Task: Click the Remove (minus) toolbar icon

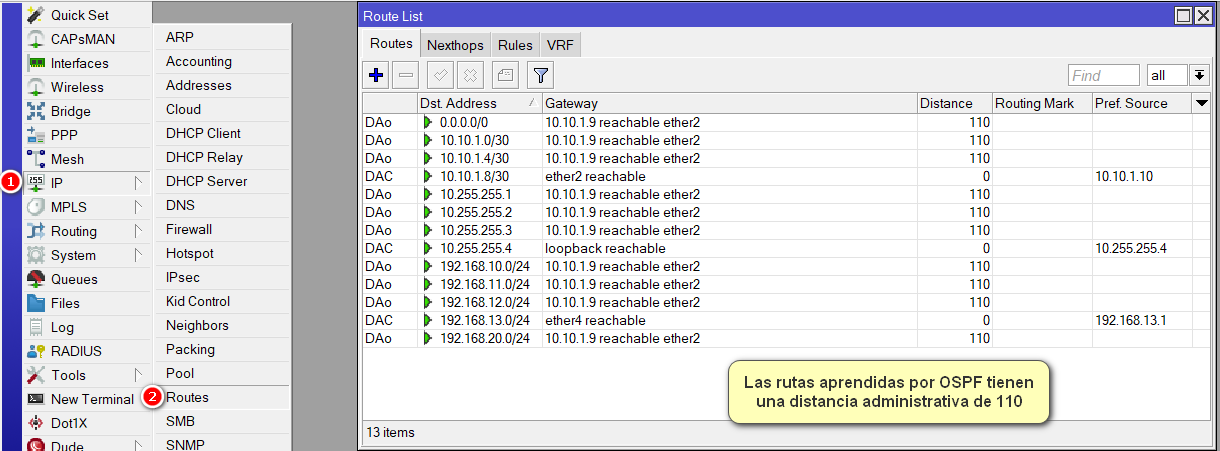Action: coord(405,75)
